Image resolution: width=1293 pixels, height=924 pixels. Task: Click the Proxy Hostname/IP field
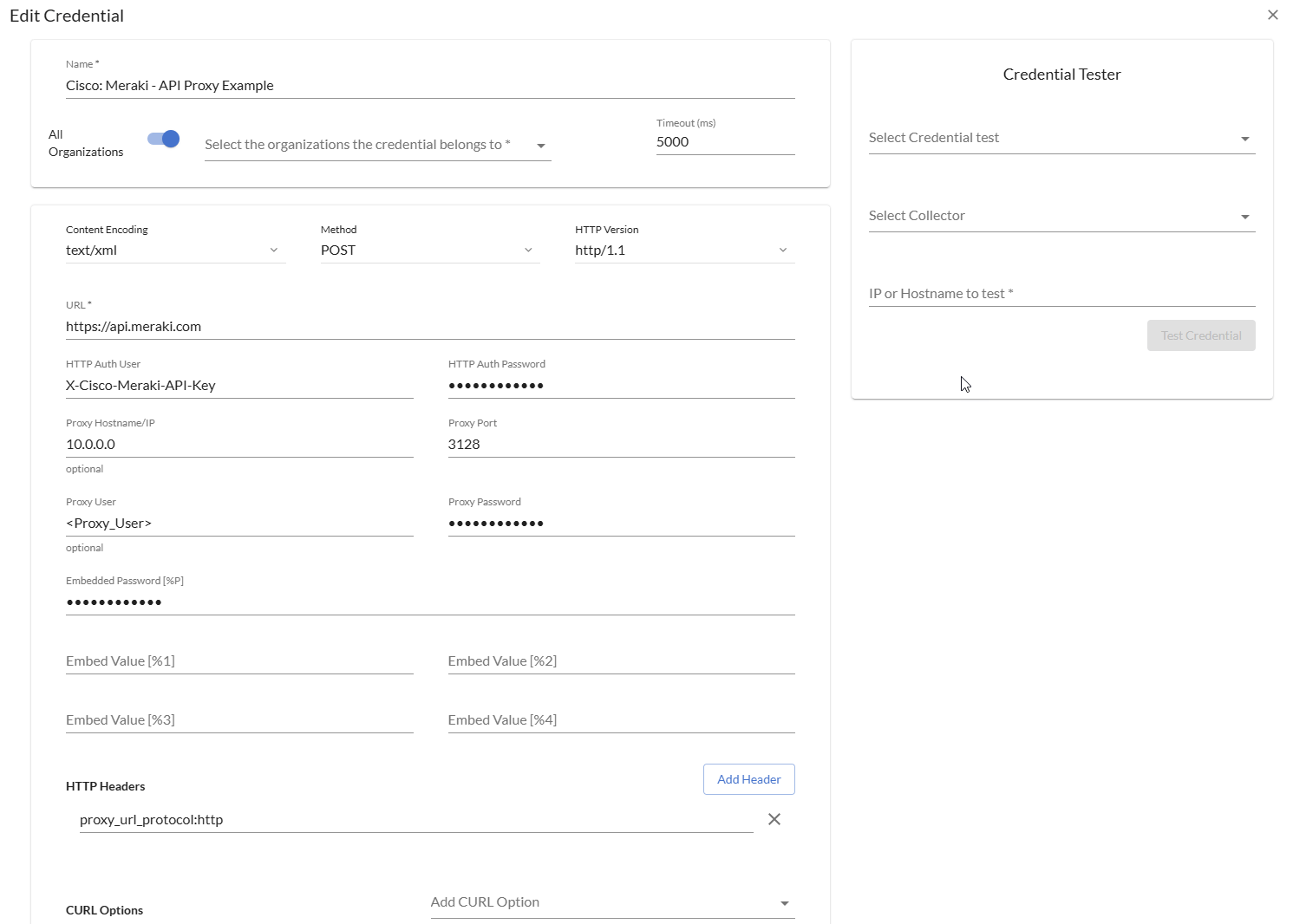(238, 445)
